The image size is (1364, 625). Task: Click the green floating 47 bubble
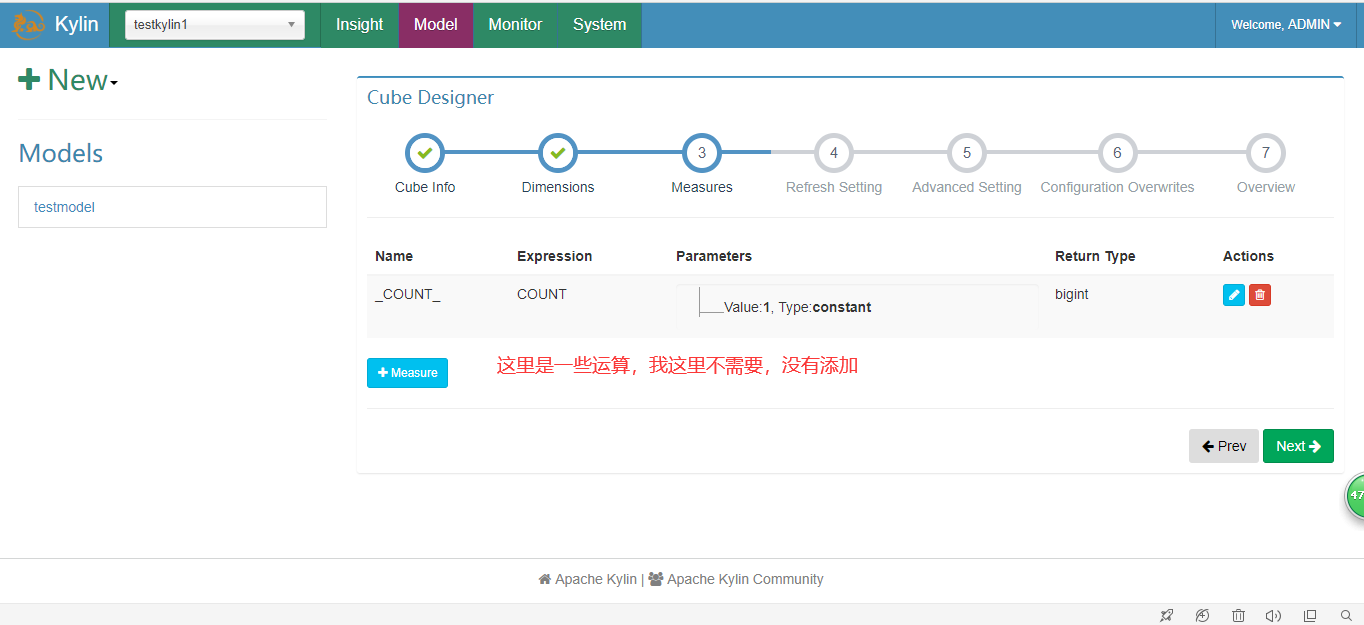point(1355,496)
